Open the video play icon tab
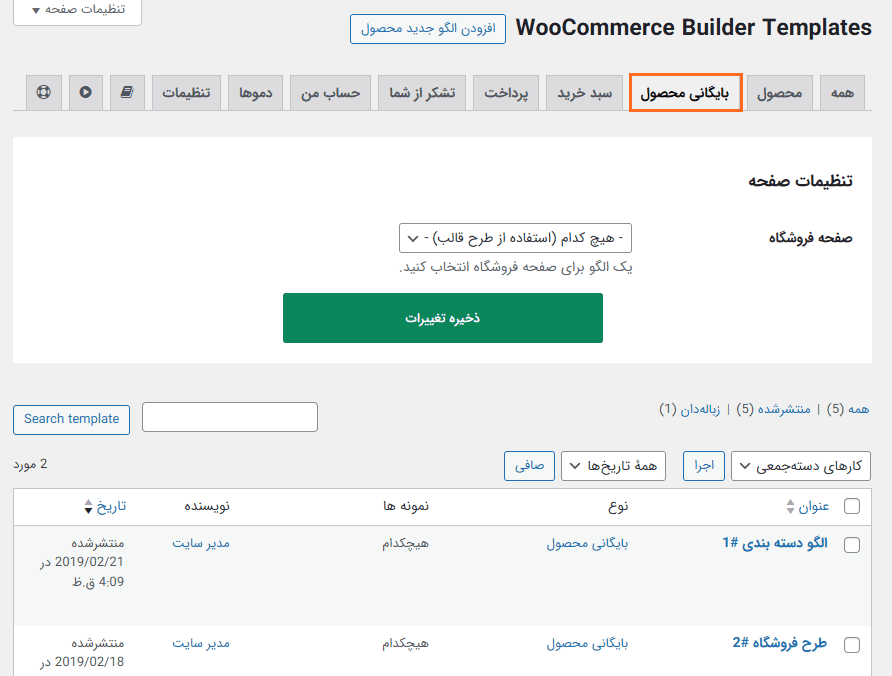The image size is (892, 676). click(x=85, y=92)
